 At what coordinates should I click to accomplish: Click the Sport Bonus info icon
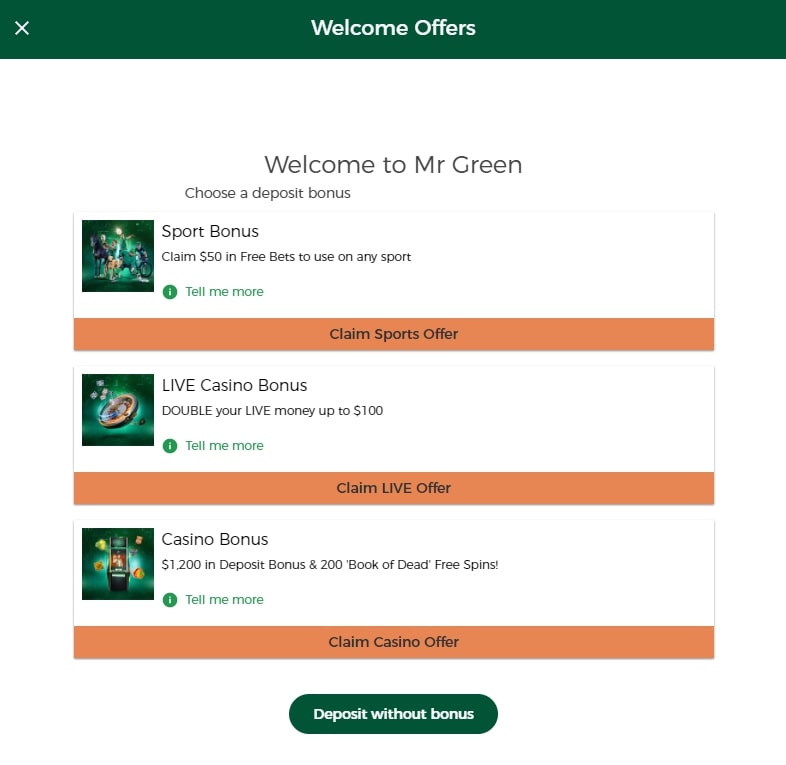point(170,292)
